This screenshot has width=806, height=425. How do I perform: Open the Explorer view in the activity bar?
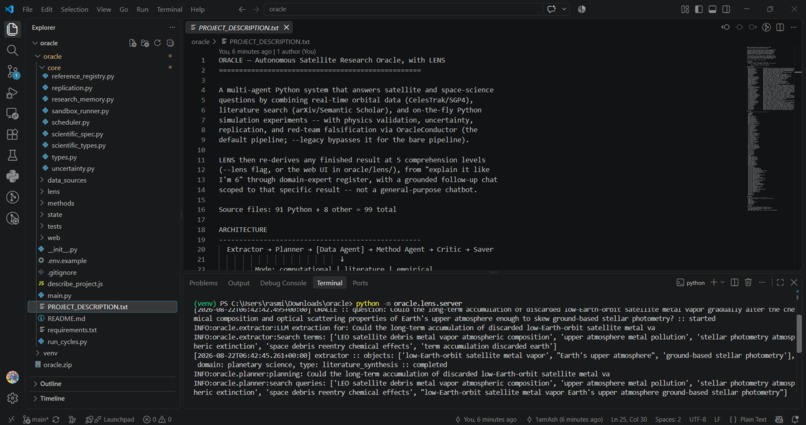12,29
